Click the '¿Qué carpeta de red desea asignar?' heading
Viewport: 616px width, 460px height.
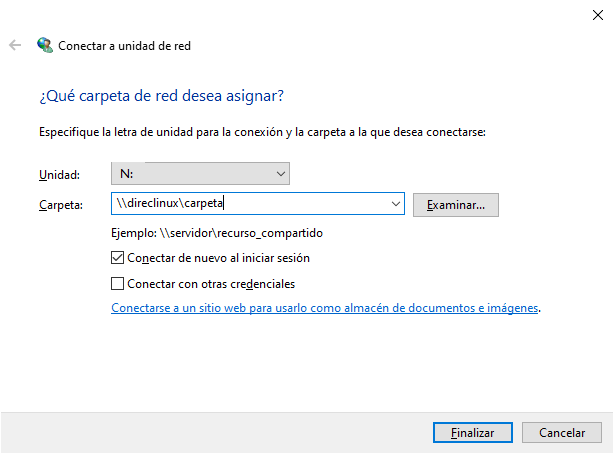pos(161,96)
